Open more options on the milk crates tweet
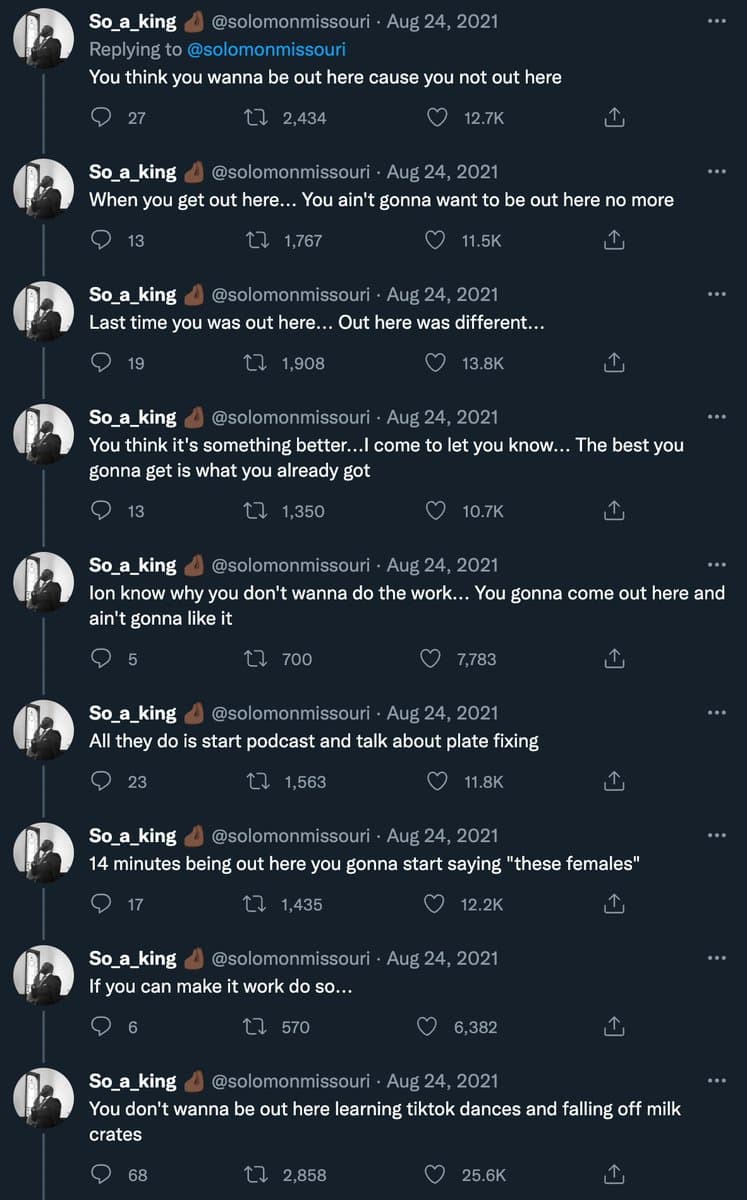 coord(716,1081)
